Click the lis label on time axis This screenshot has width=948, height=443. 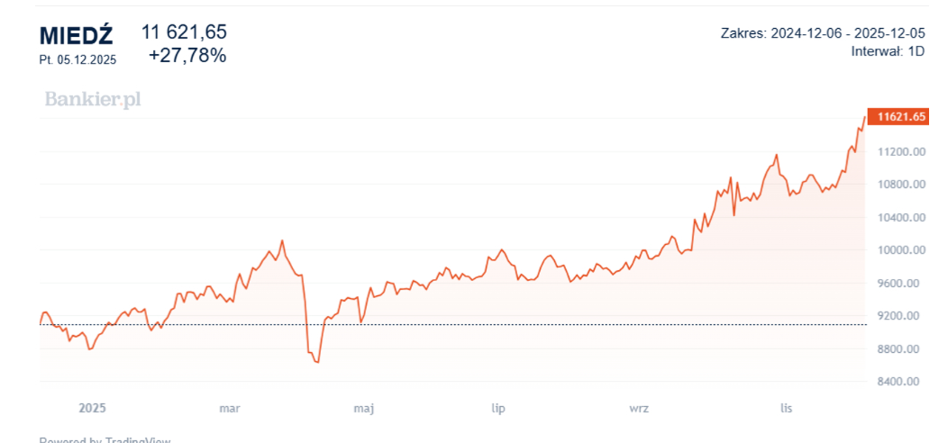[787, 407]
